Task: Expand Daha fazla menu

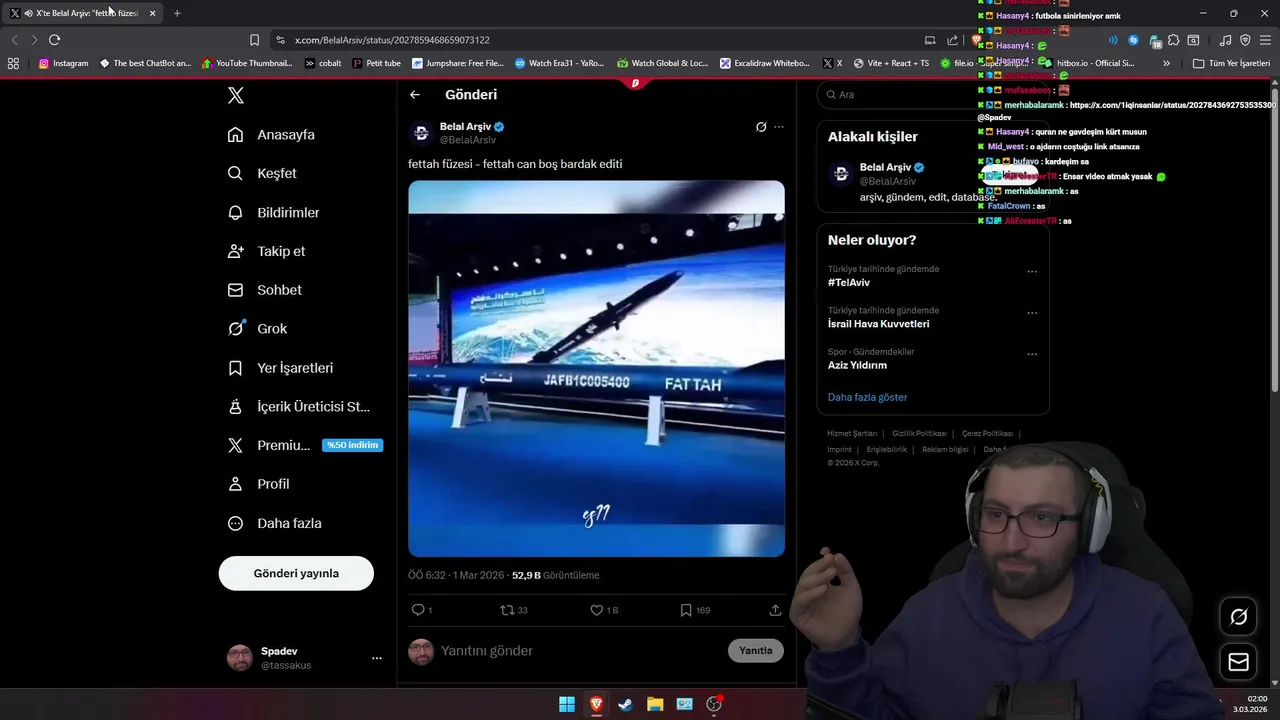Action: pyautogui.click(x=274, y=523)
